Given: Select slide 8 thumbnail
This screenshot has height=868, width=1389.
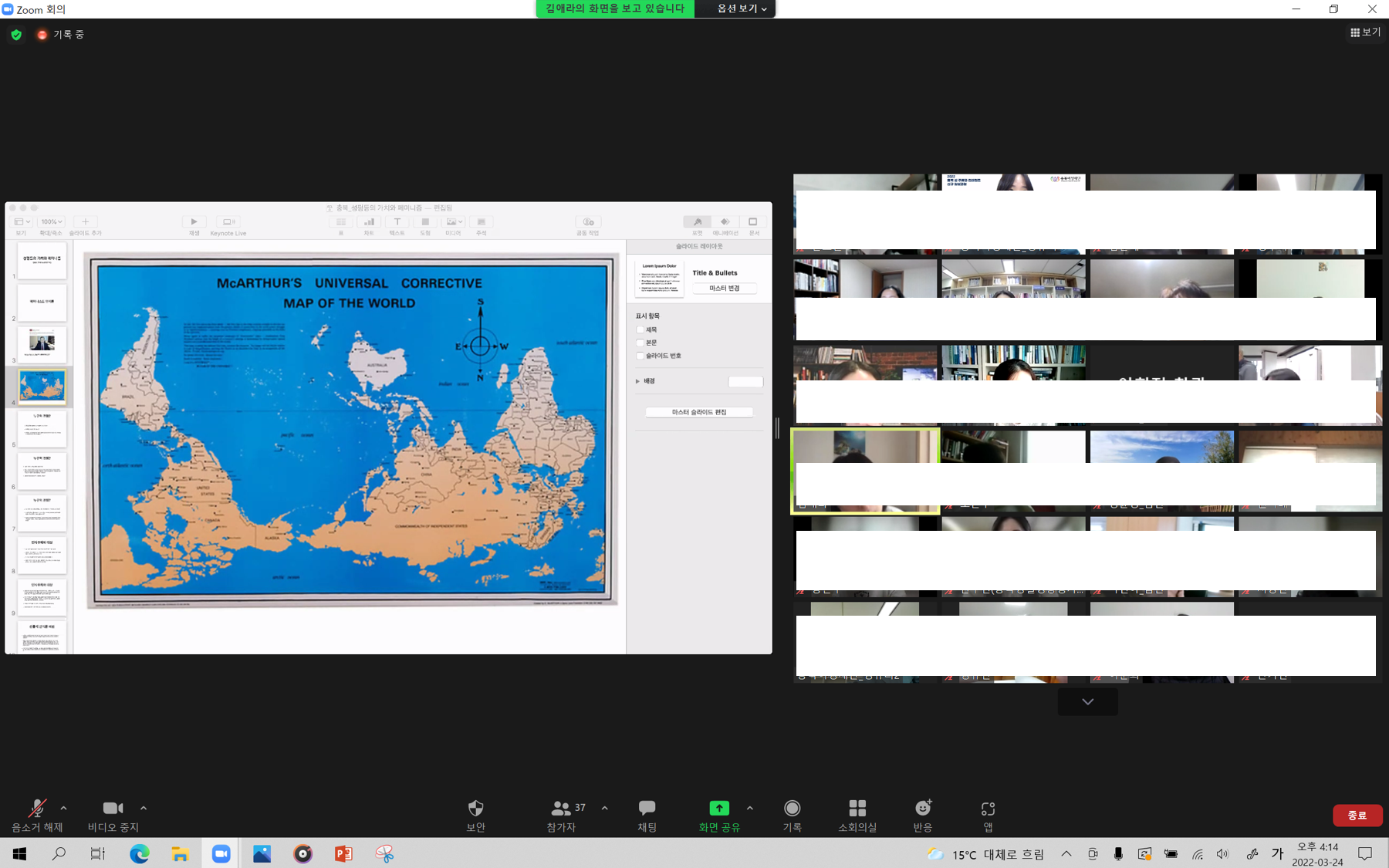Looking at the screenshot, I should tap(42, 556).
